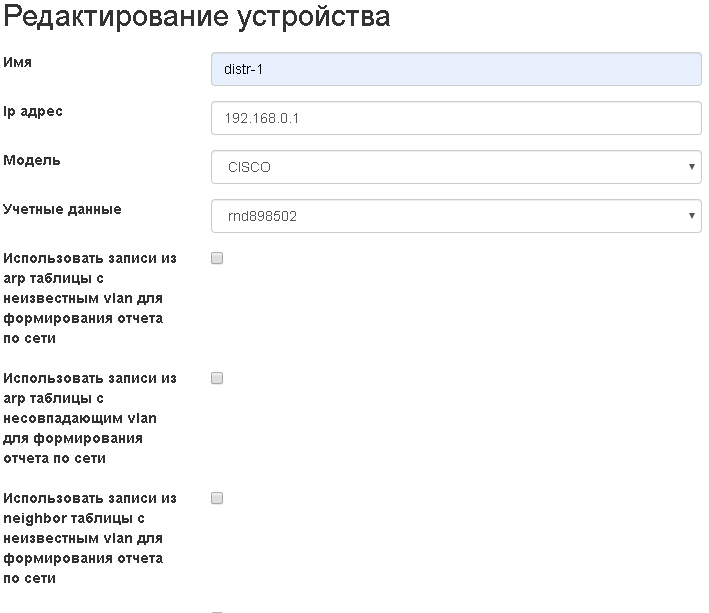
Task: Toggle arp записи с несовпадающим vlan checkbox
Action: 217,379
